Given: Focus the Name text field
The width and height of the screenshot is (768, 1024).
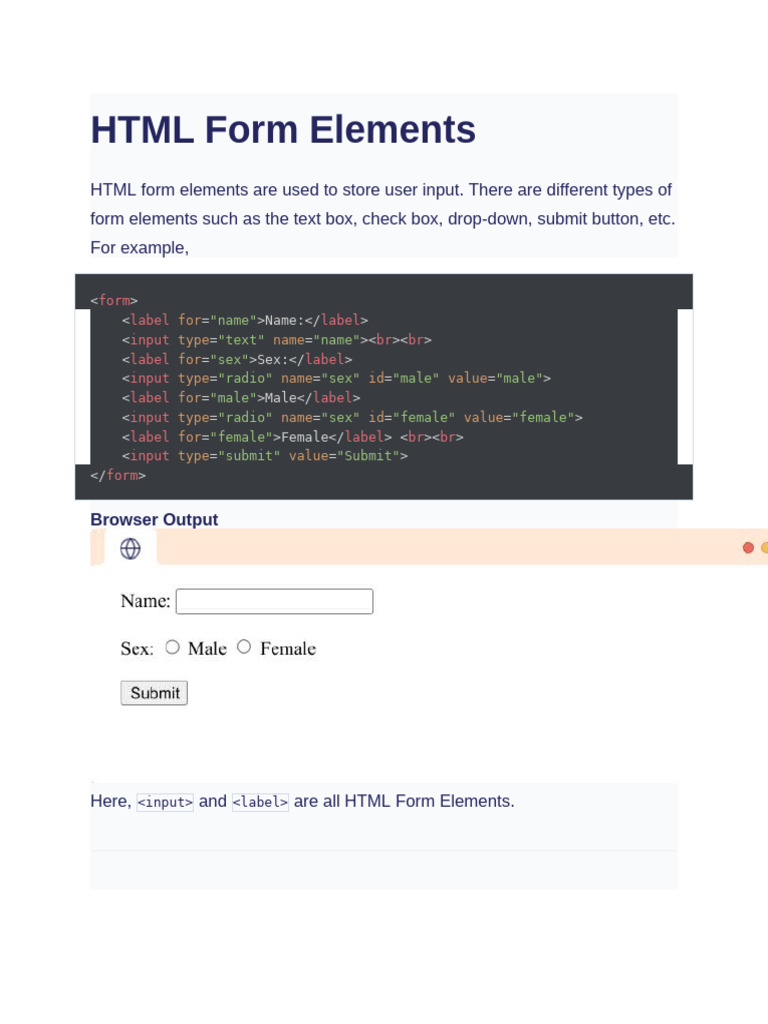Looking at the screenshot, I should coord(274,601).
